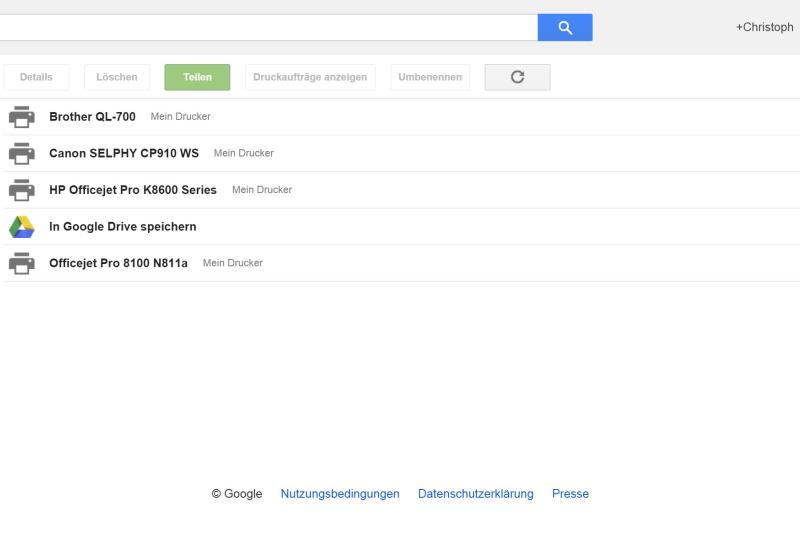The image size is (800, 560).
Task: Open the +Christoph profile link
Action: coord(764,28)
